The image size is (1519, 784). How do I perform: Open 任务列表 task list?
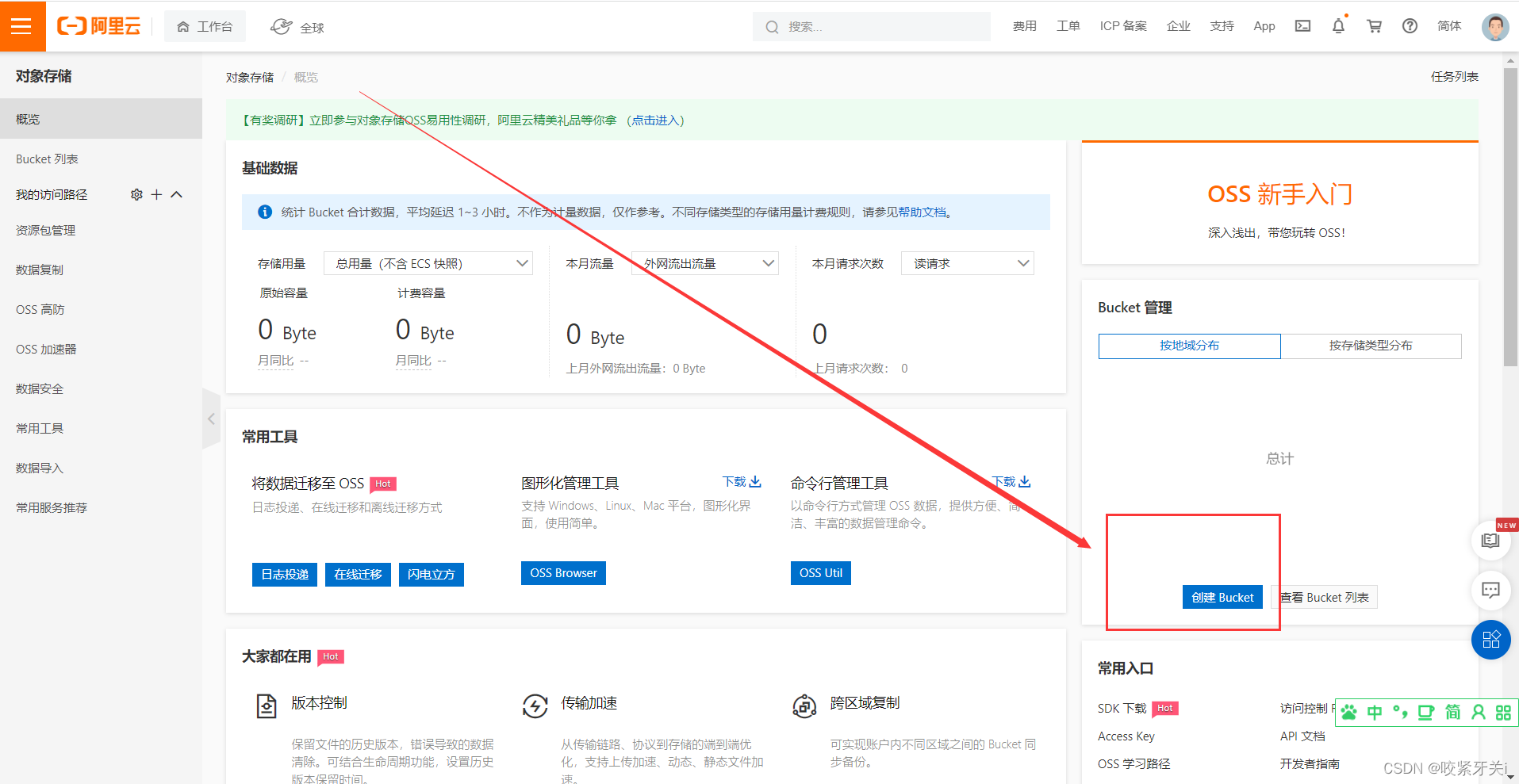tap(1454, 77)
